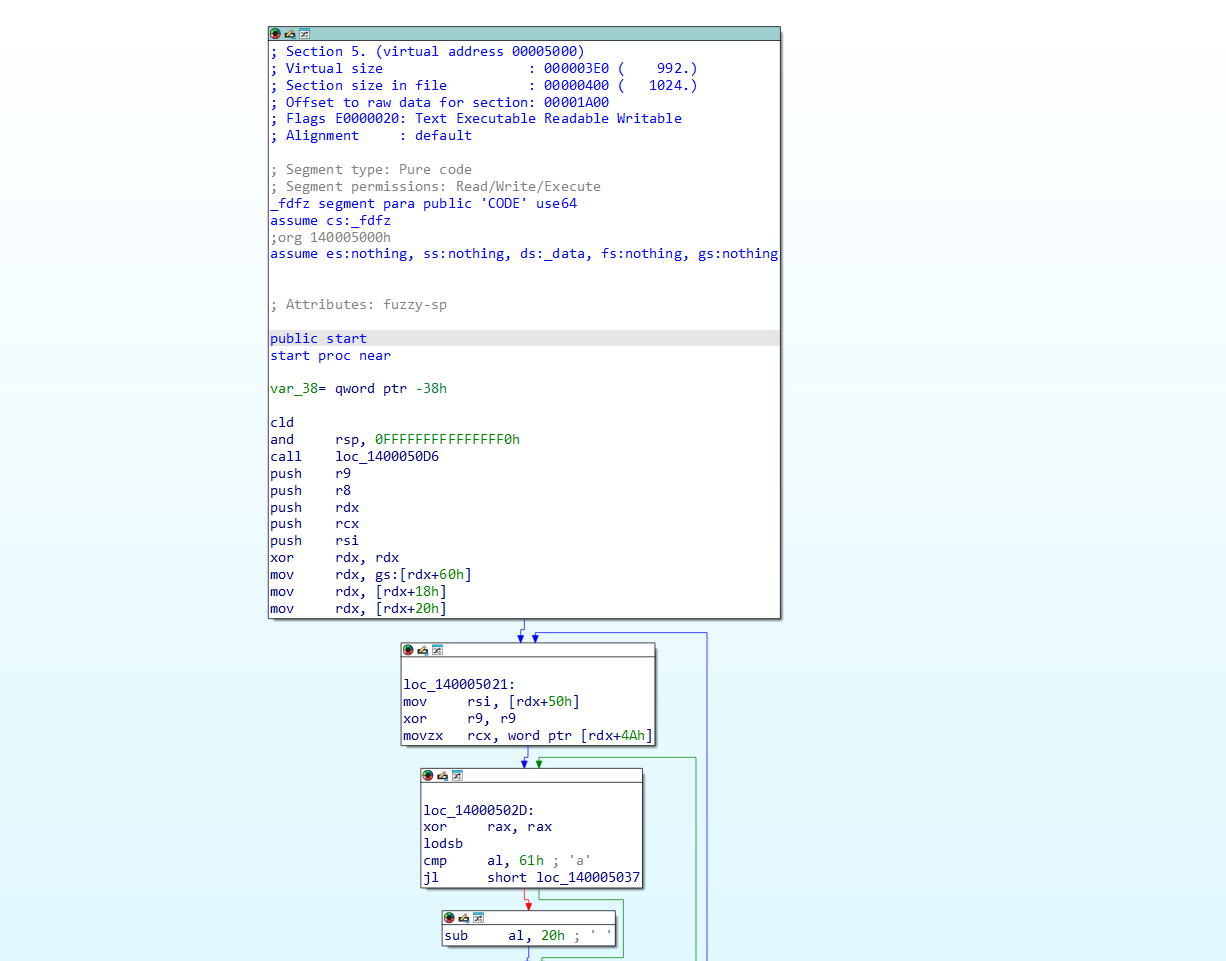Click the 'Section size in file' comment line
This screenshot has height=961, width=1226.
[484, 85]
